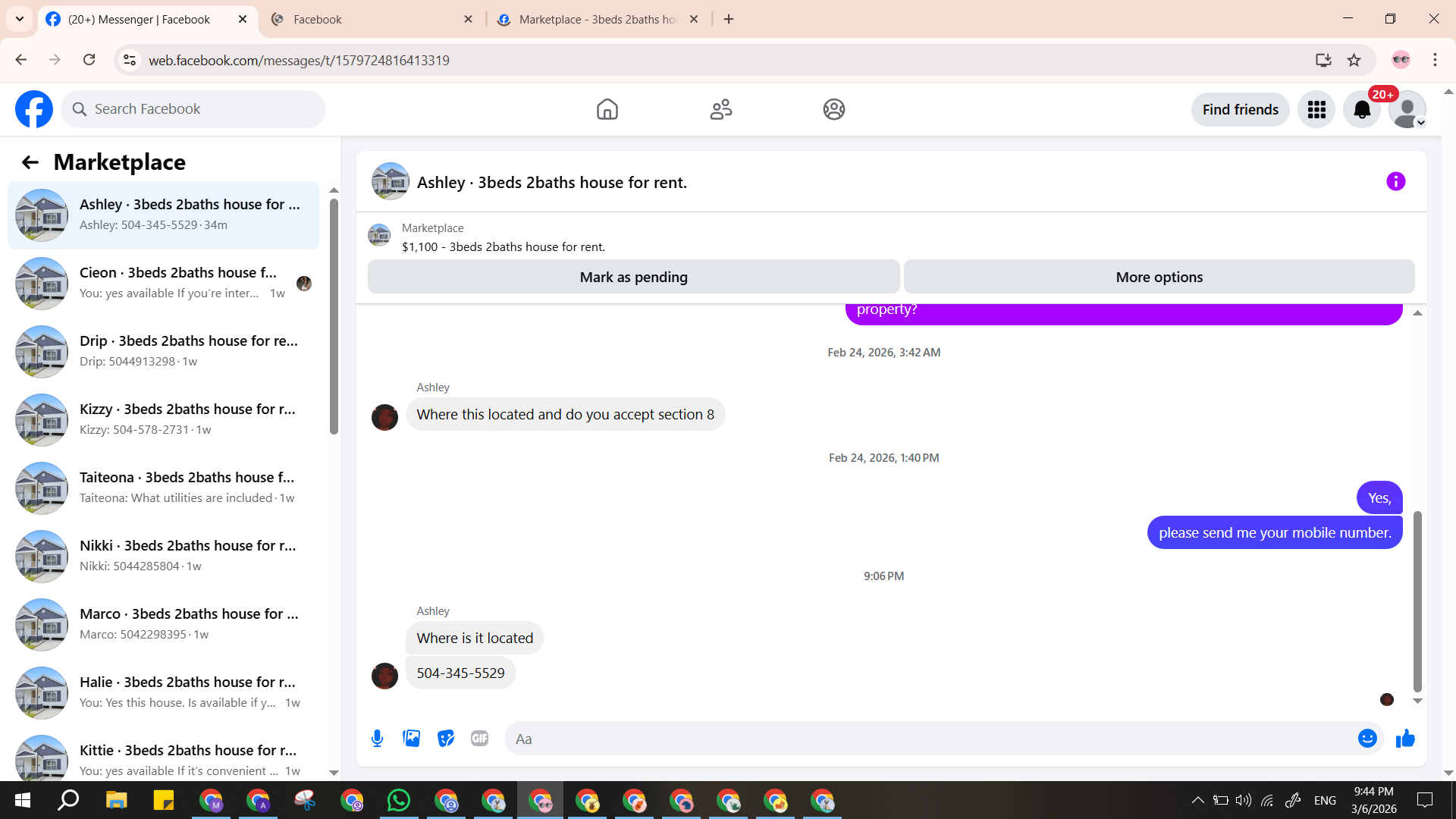
Task: Open Facebook notifications bell
Action: coord(1362,110)
